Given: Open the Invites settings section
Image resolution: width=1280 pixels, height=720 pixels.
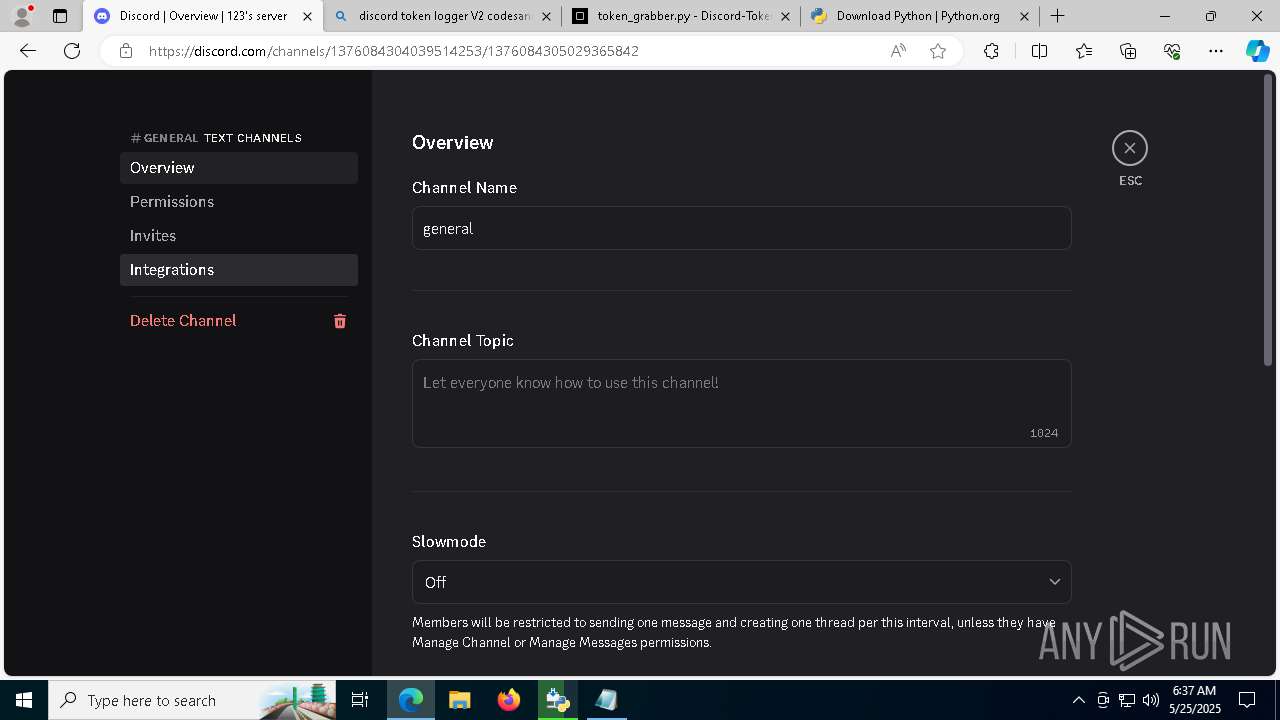Looking at the screenshot, I should click(239, 236).
